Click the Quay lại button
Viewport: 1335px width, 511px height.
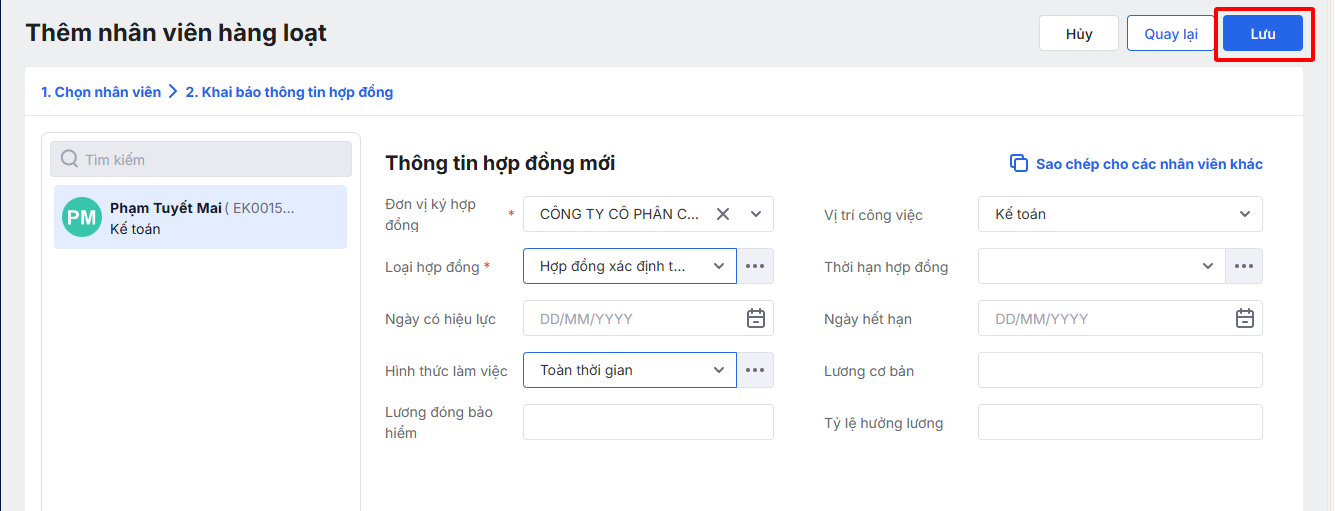1170,33
